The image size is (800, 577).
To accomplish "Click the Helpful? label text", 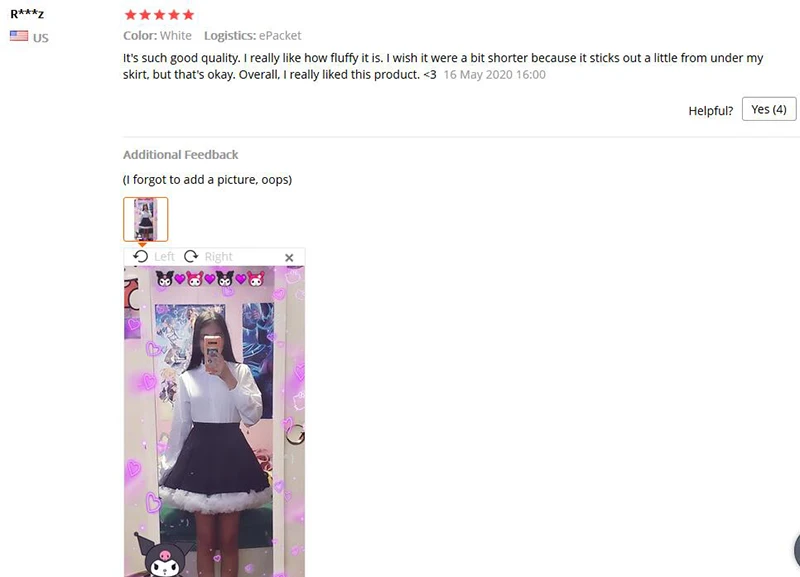I will click(710, 111).
